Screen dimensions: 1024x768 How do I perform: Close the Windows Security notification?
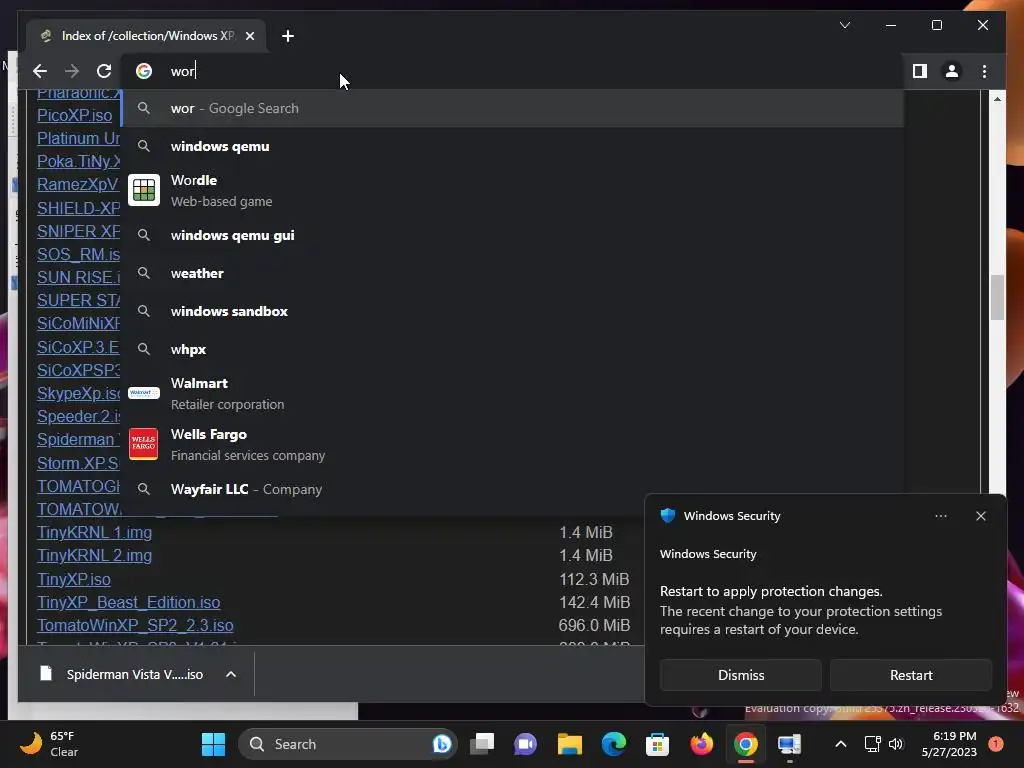tap(981, 516)
